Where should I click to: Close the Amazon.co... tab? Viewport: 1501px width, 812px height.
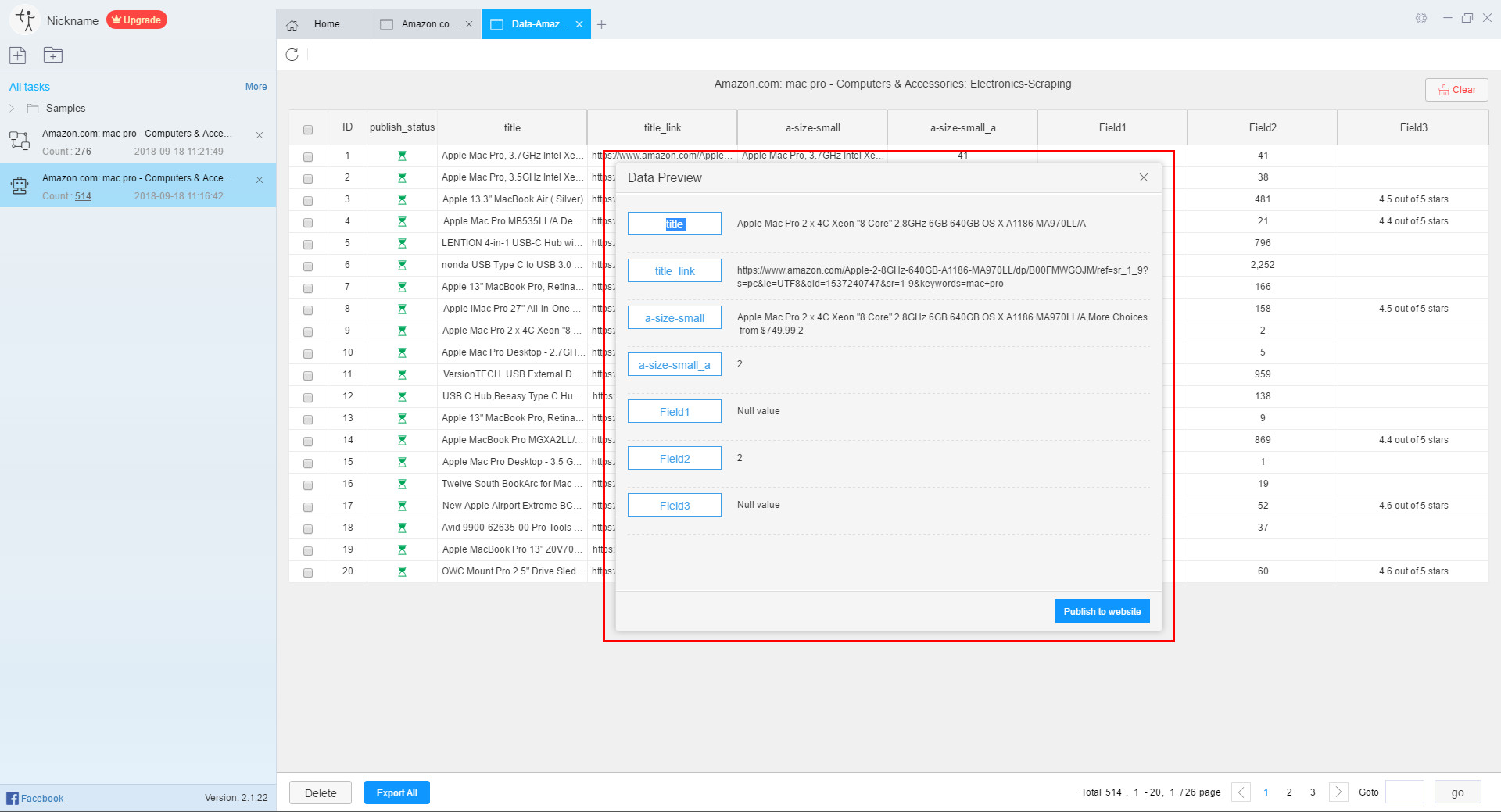pyautogui.click(x=469, y=24)
